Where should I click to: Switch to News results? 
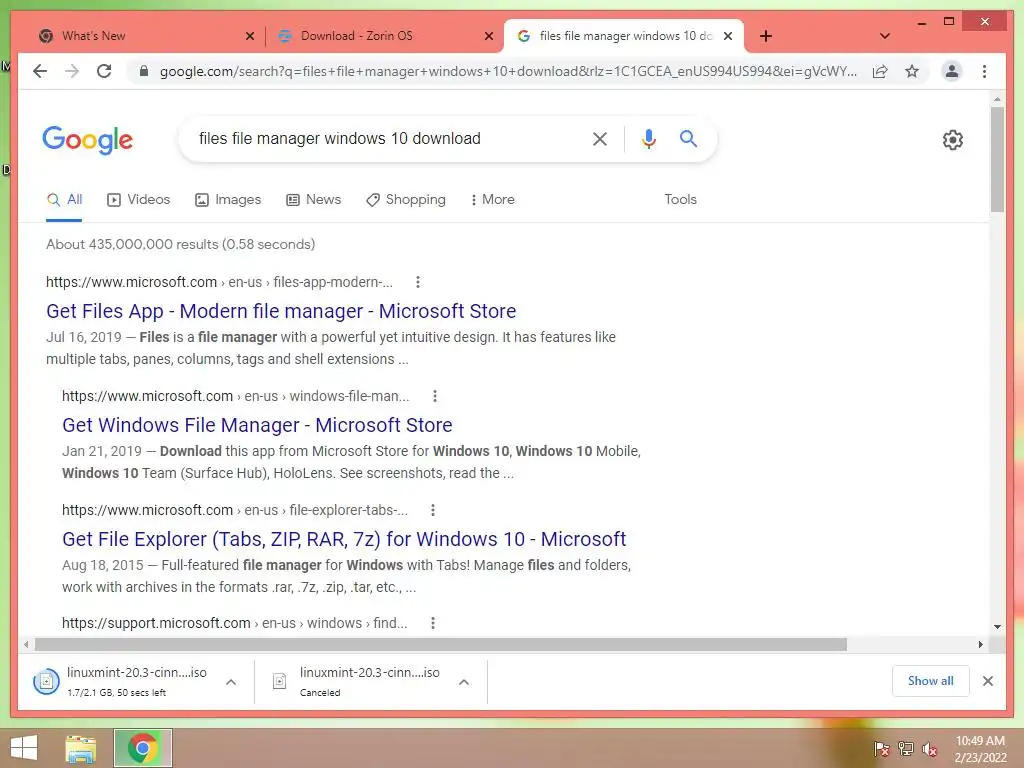coord(313,199)
